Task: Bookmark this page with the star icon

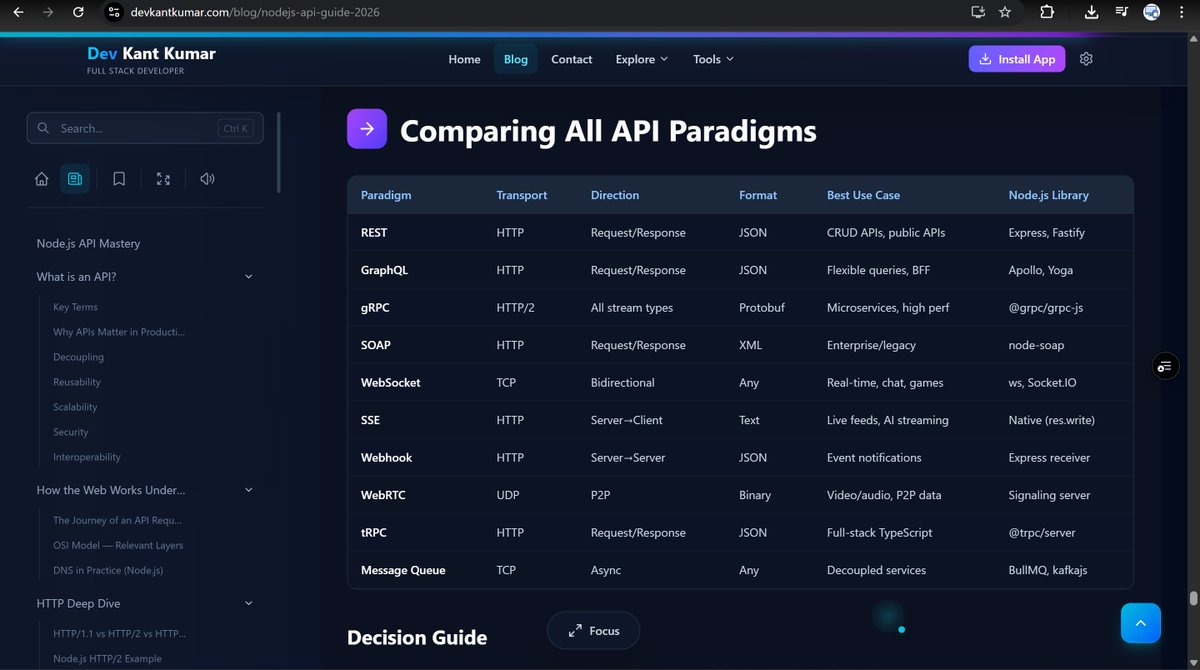Action: [1005, 12]
